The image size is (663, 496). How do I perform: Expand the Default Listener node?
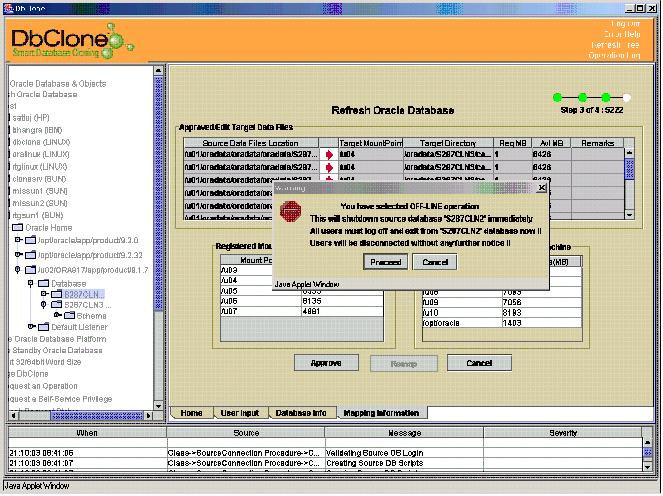[31, 326]
